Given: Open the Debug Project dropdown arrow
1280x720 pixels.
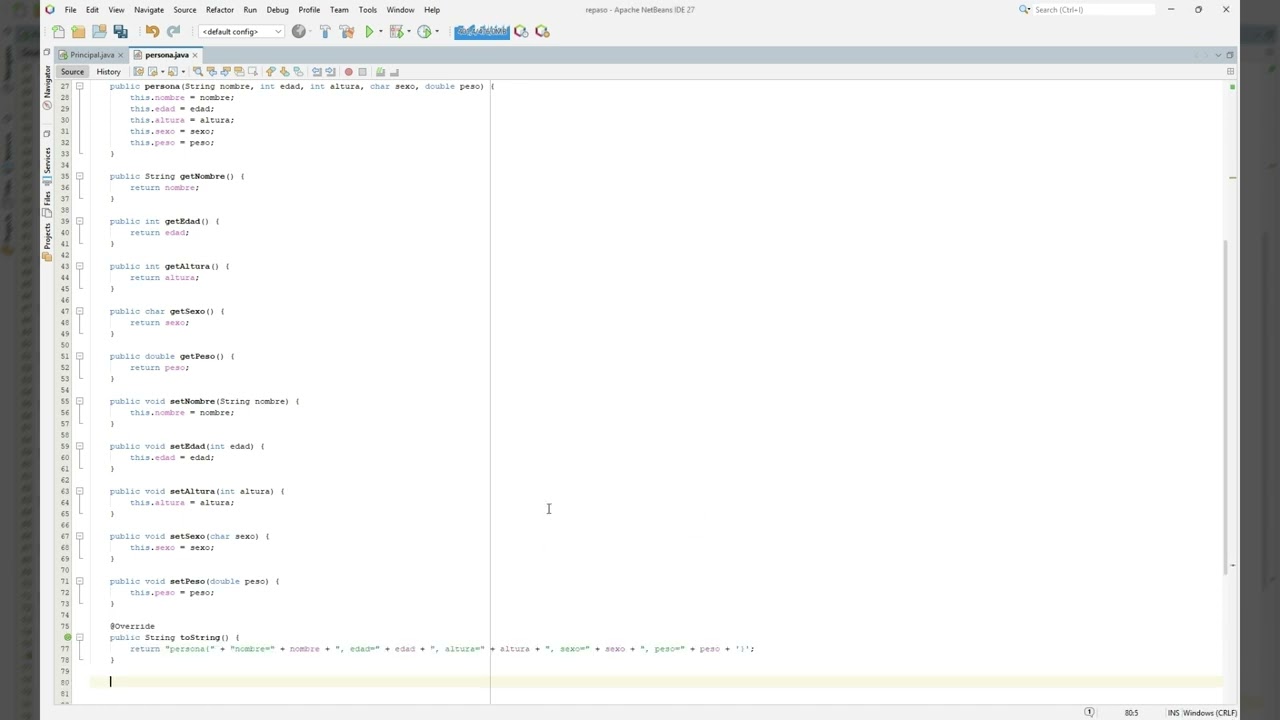Looking at the screenshot, I should [x=408, y=31].
